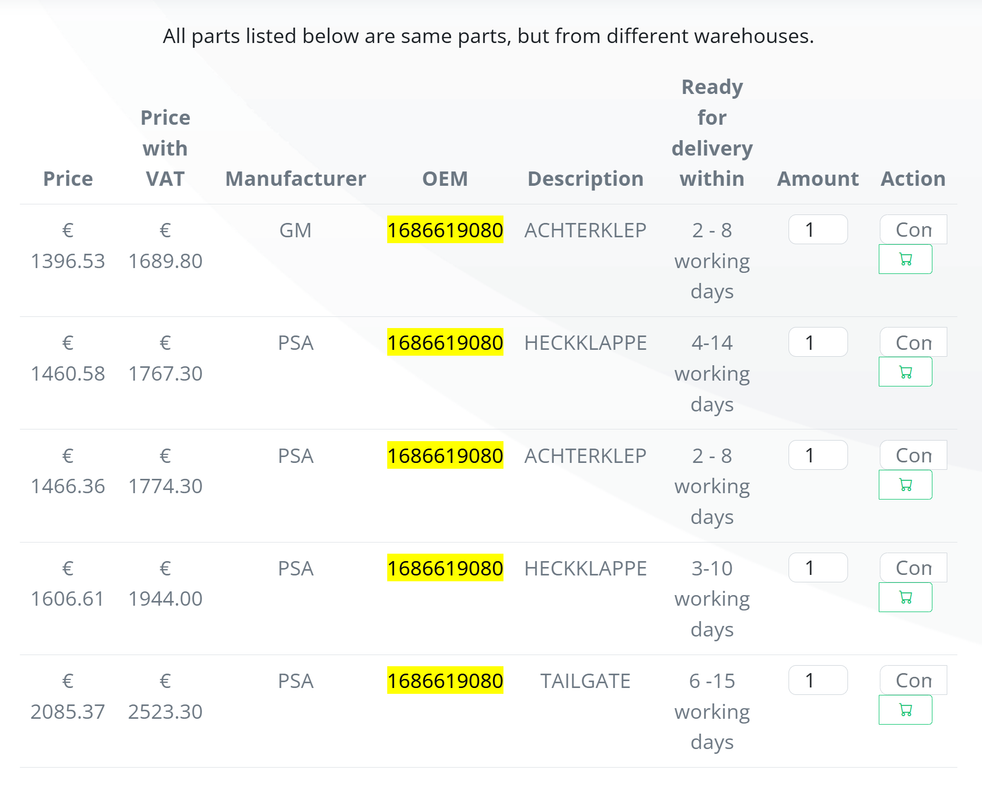Select OEM number in the €1460.58 row

point(445,343)
